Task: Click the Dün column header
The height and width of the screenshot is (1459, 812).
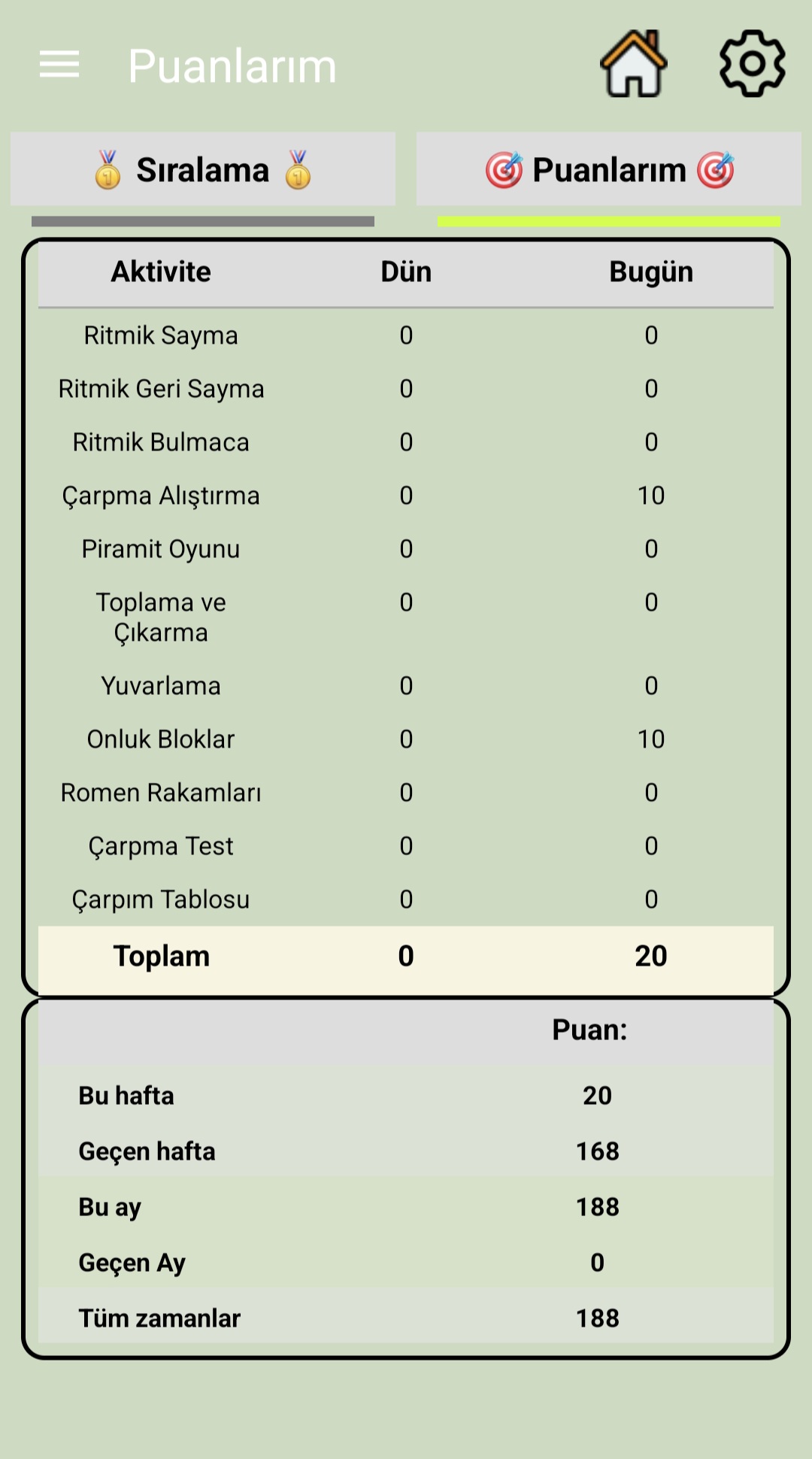Action: [406, 272]
